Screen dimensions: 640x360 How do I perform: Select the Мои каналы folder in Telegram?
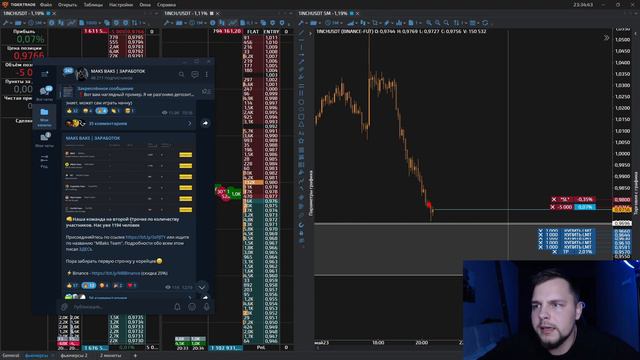(x=44, y=117)
